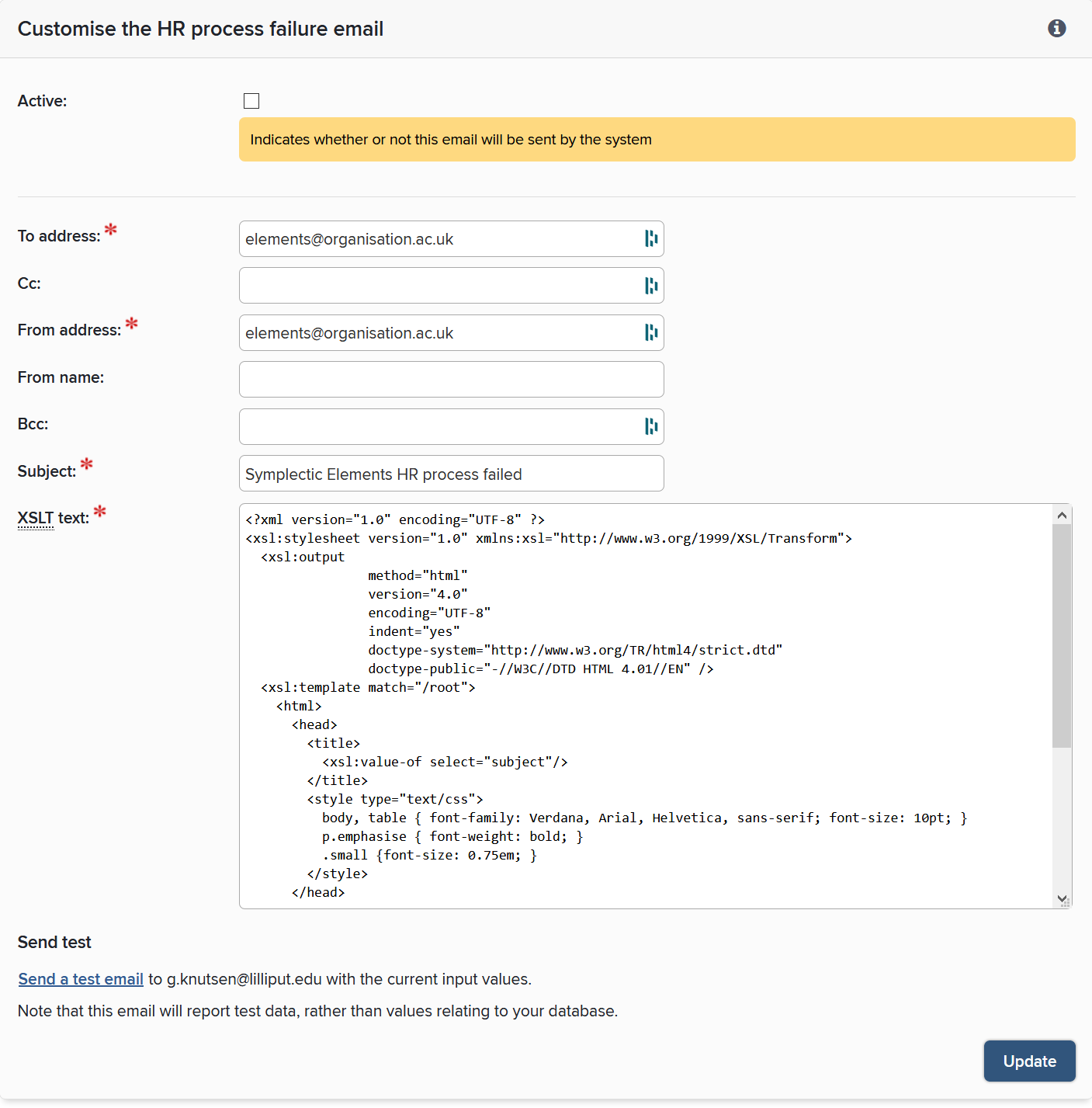Grab the XSLT textarea resize handle
1092x1108 pixels.
pos(1066,902)
